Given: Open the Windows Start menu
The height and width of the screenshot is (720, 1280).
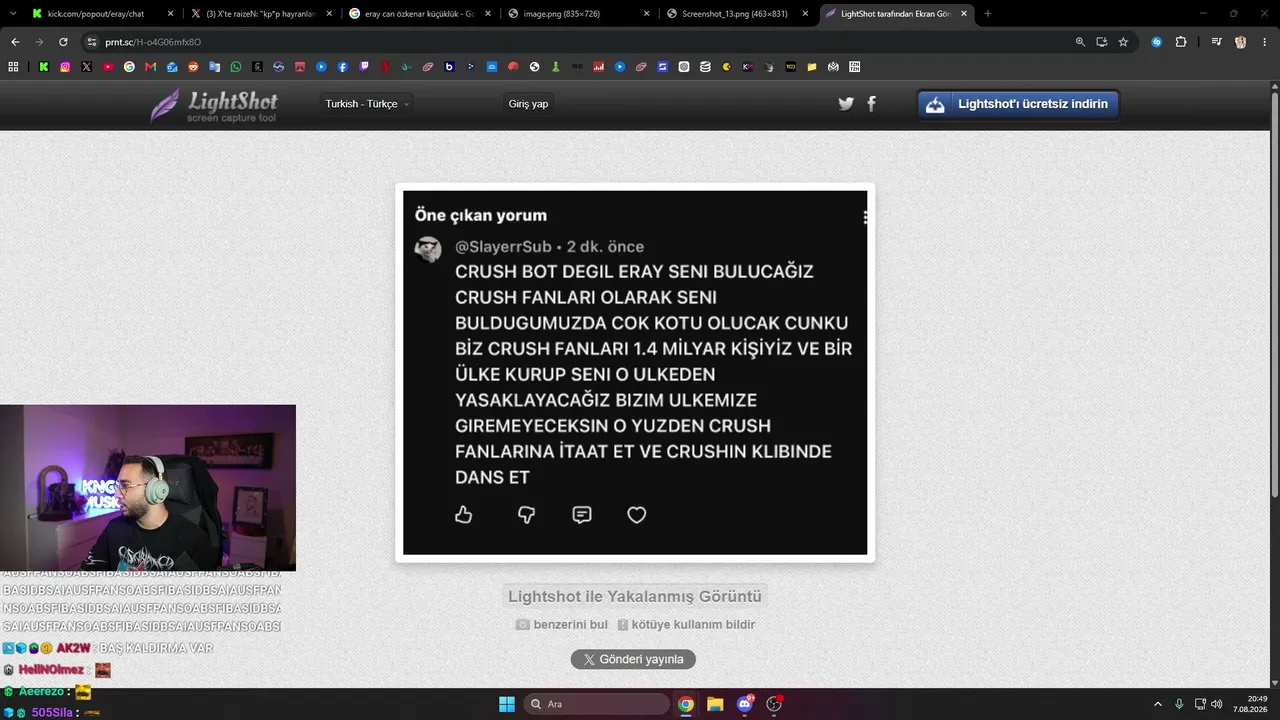Looking at the screenshot, I should pos(507,704).
